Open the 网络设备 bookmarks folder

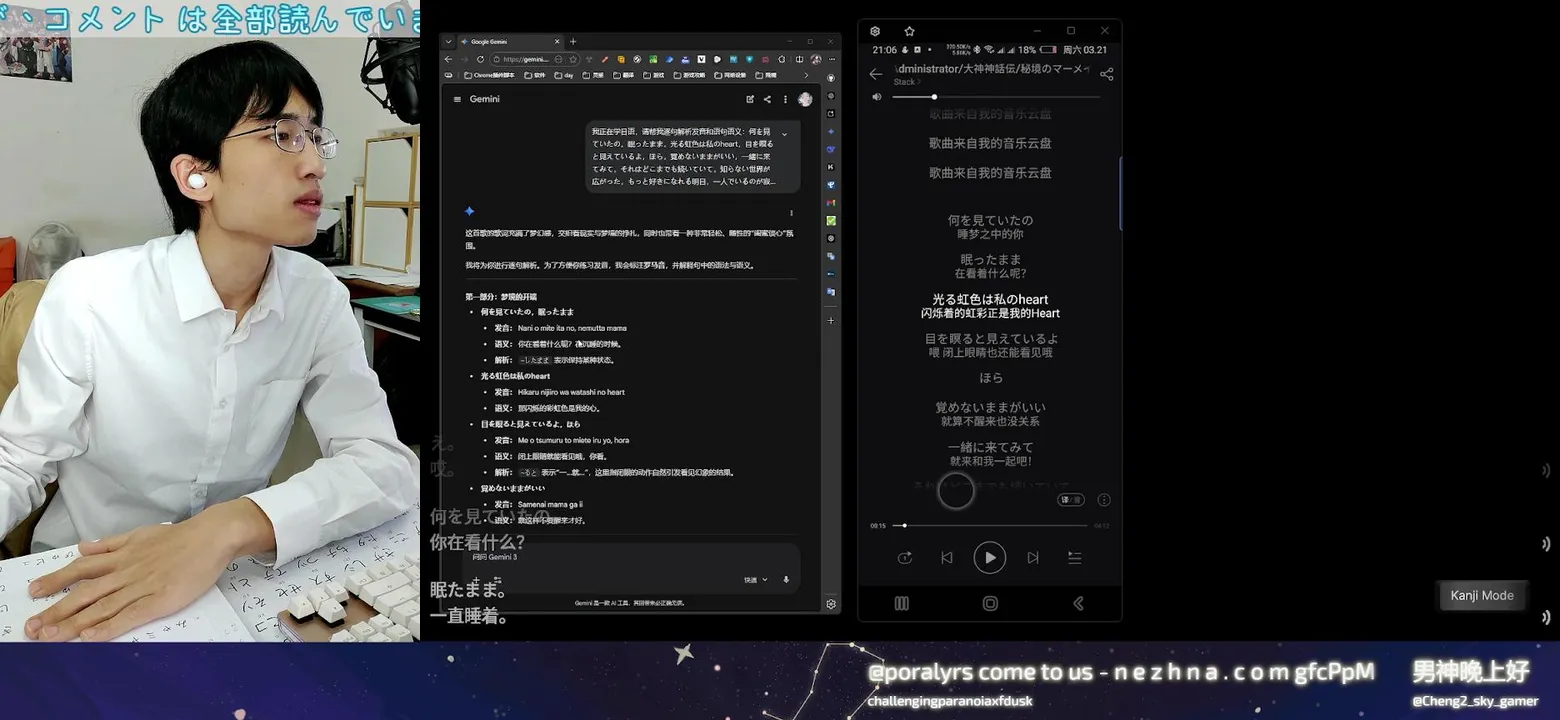(731, 75)
